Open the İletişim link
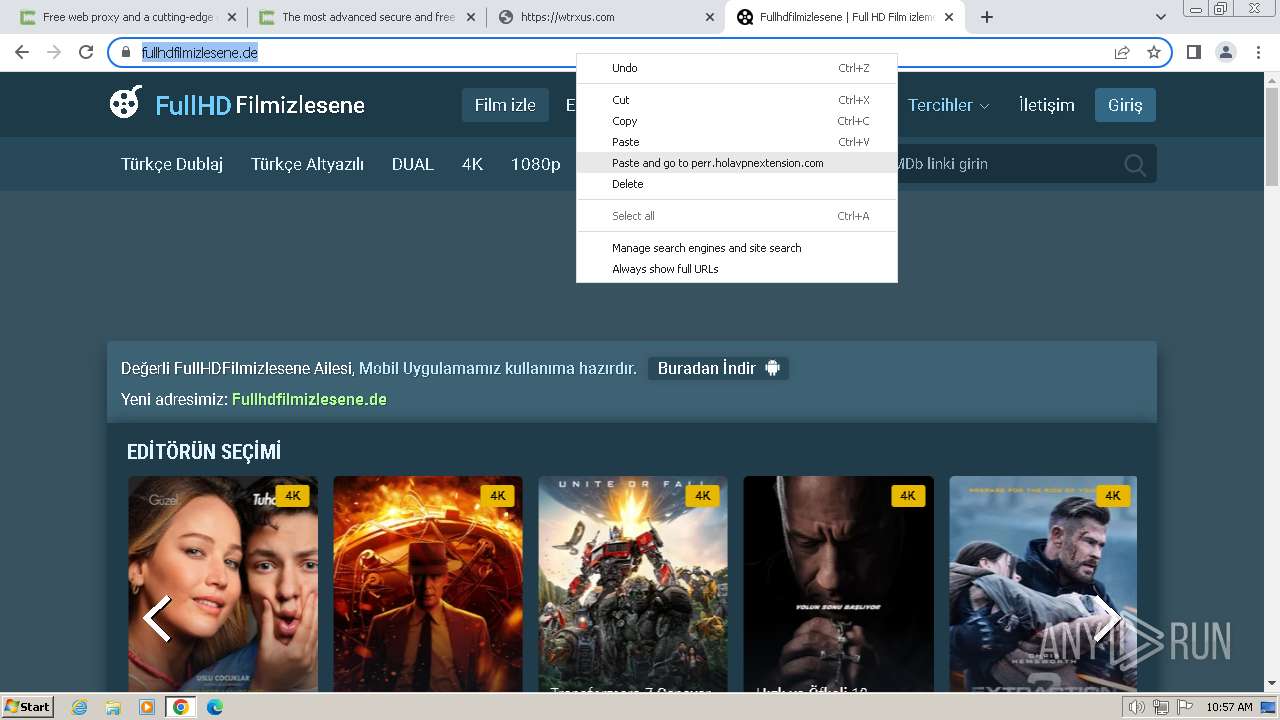Image resolution: width=1280 pixels, height=720 pixels. 1046,105
